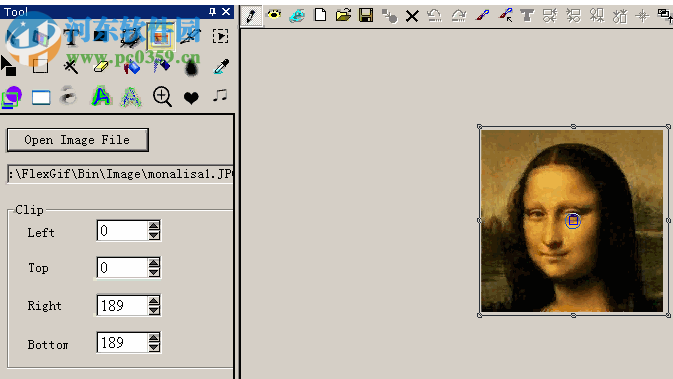Click the paintbrush with cursor icon

[x=506, y=16]
